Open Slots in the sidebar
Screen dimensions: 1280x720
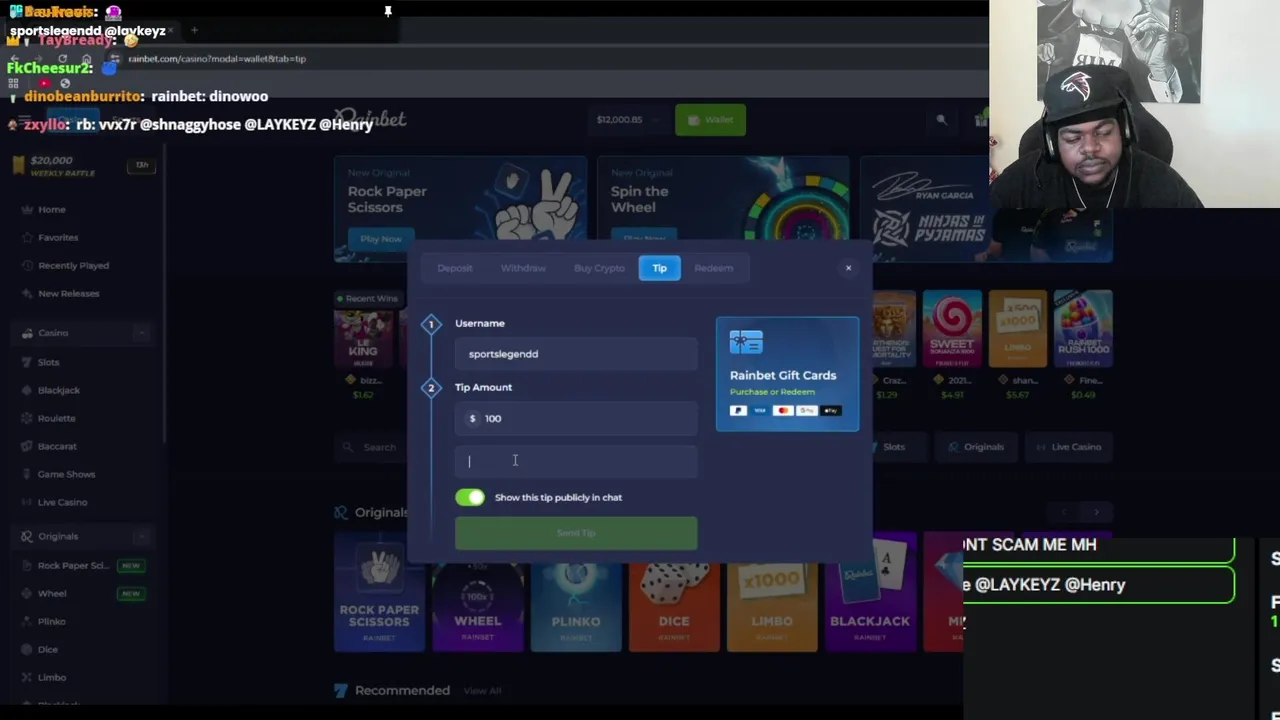[x=49, y=362]
